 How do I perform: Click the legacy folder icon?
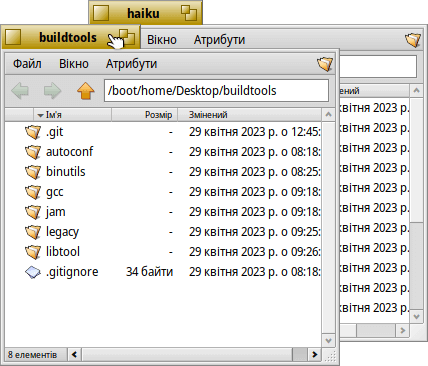click(33, 232)
